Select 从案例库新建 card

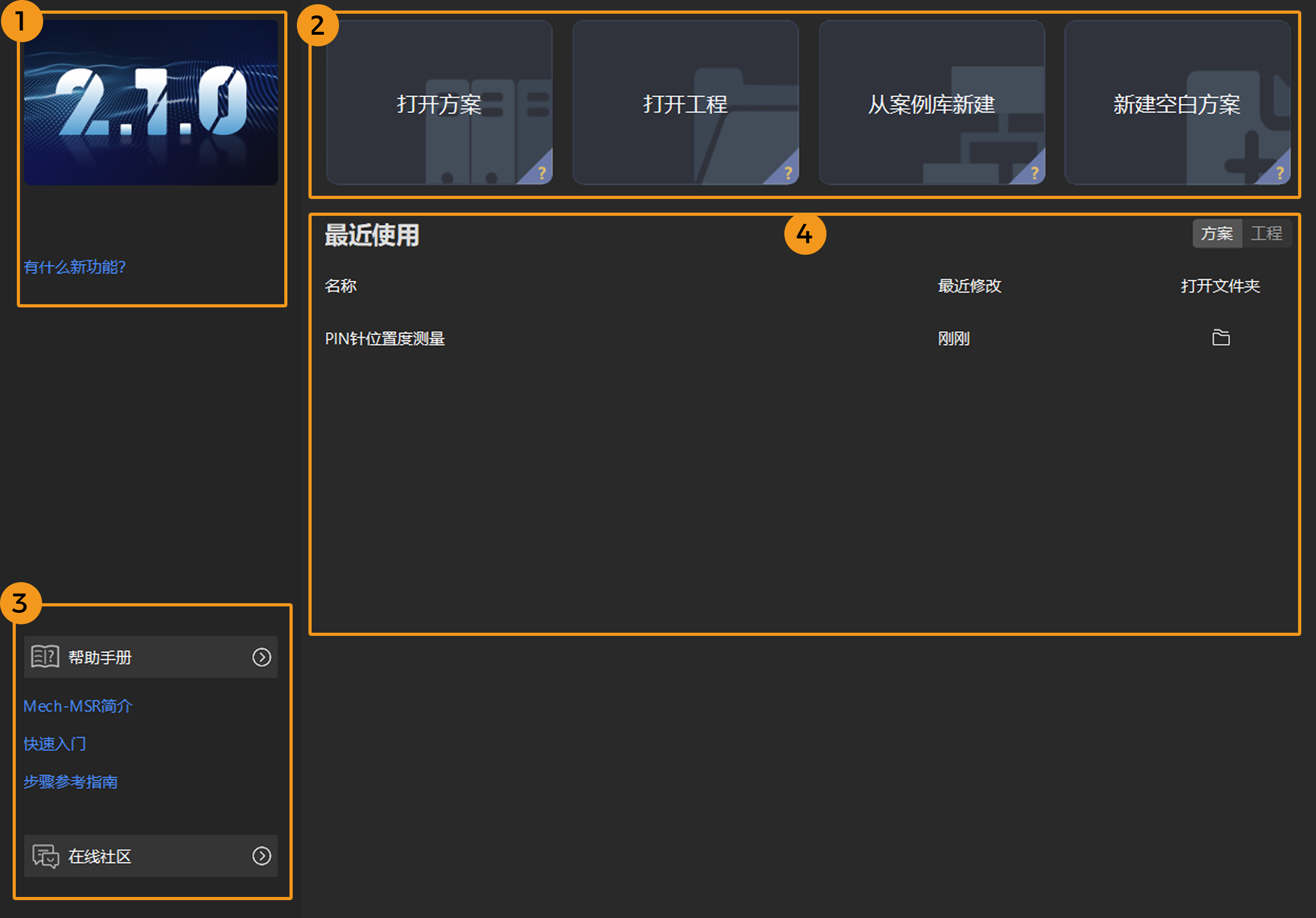pos(931,103)
